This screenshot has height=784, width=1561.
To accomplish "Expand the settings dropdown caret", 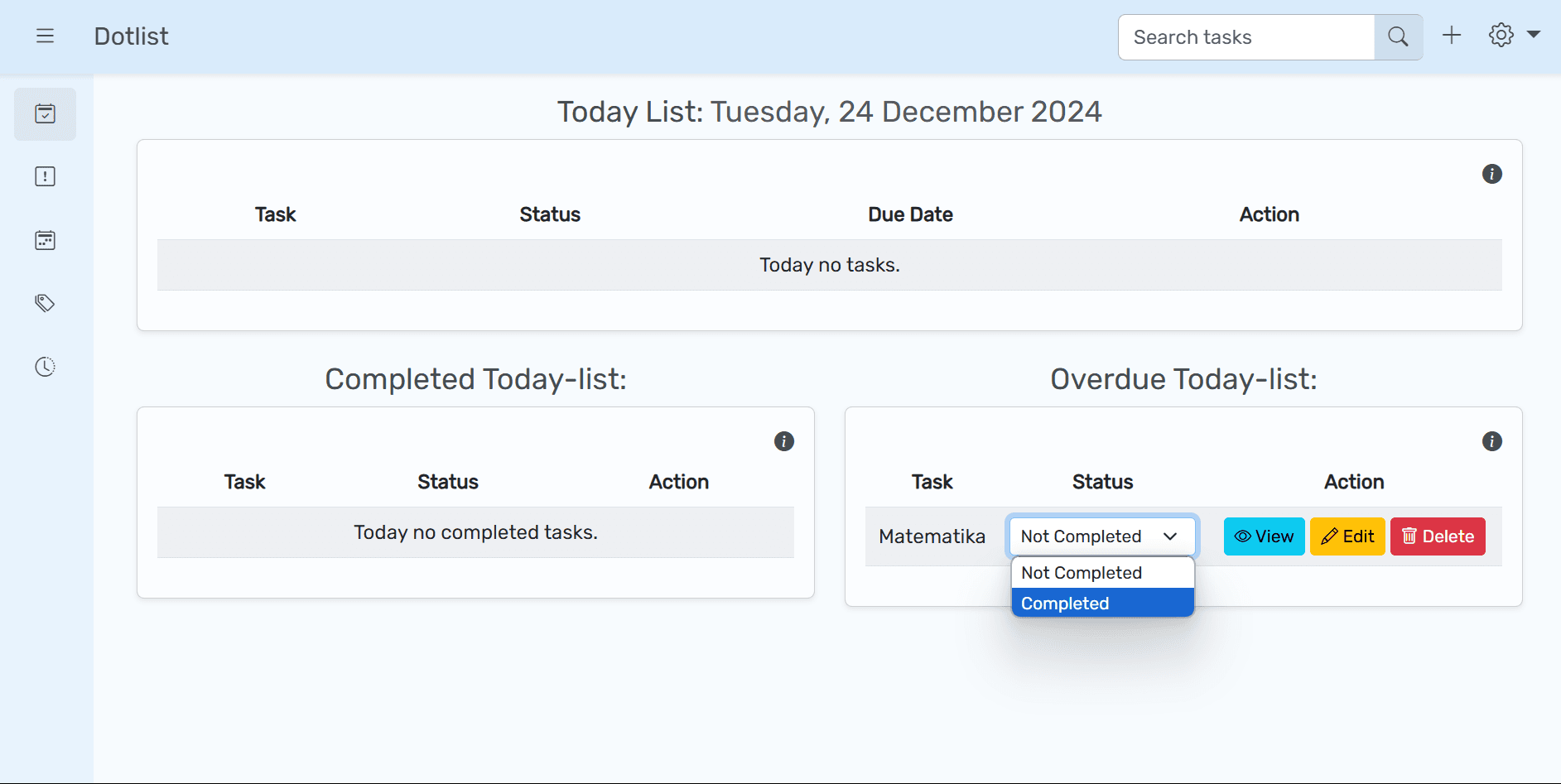I will click(1534, 35).
